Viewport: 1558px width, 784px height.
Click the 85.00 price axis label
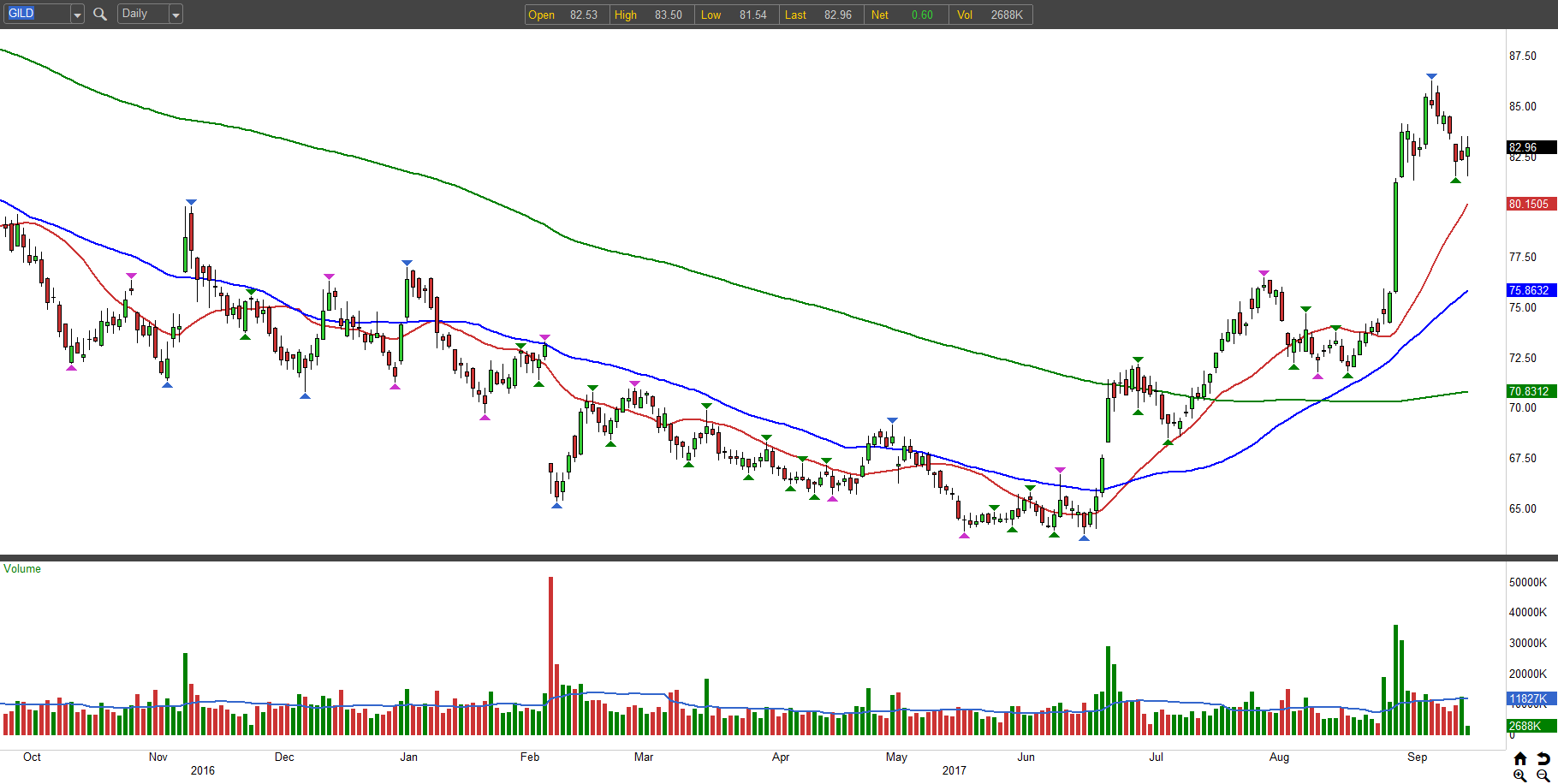(x=1523, y=107)
